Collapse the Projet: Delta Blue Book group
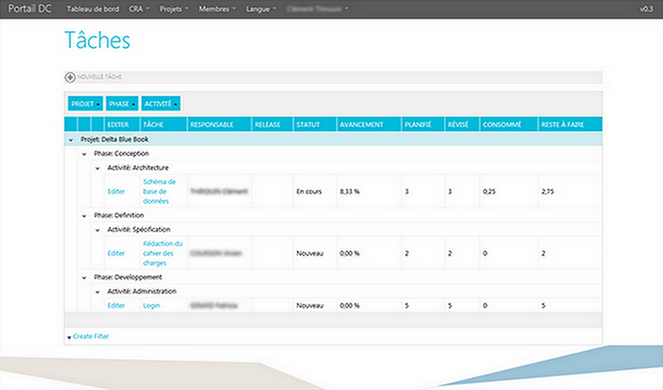Screen dimensions: 663x390 71,140
